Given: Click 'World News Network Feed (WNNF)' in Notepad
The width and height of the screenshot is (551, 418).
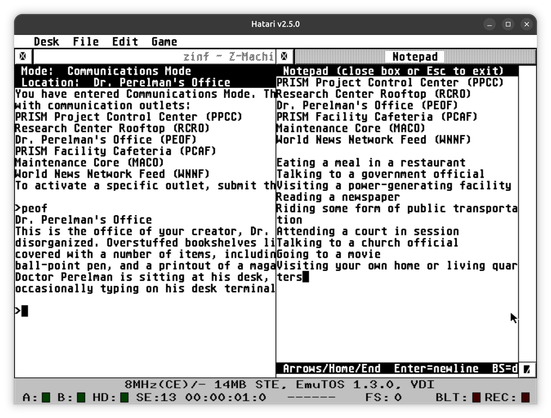Looking at the screenshot, I should 374,140.
